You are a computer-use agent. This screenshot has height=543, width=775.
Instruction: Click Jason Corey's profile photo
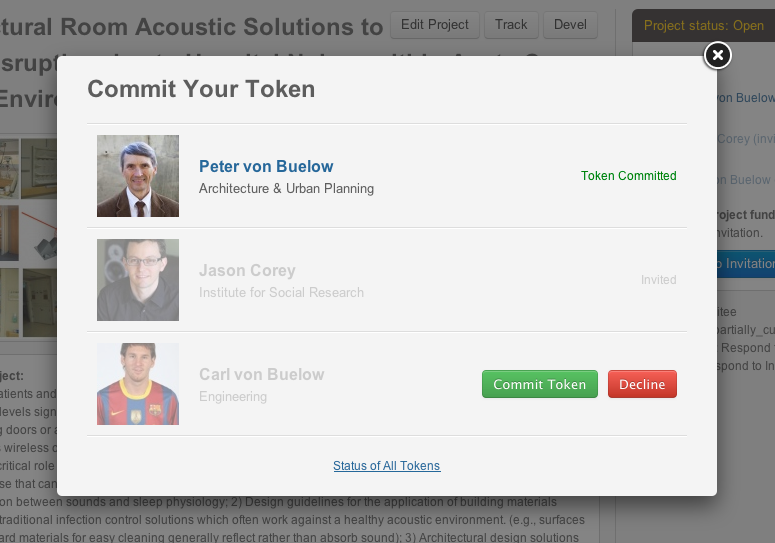click(138, 280)
